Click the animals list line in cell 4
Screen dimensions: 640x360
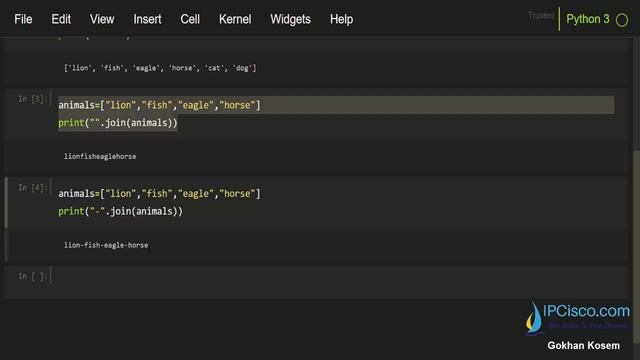tap(159, 193)
